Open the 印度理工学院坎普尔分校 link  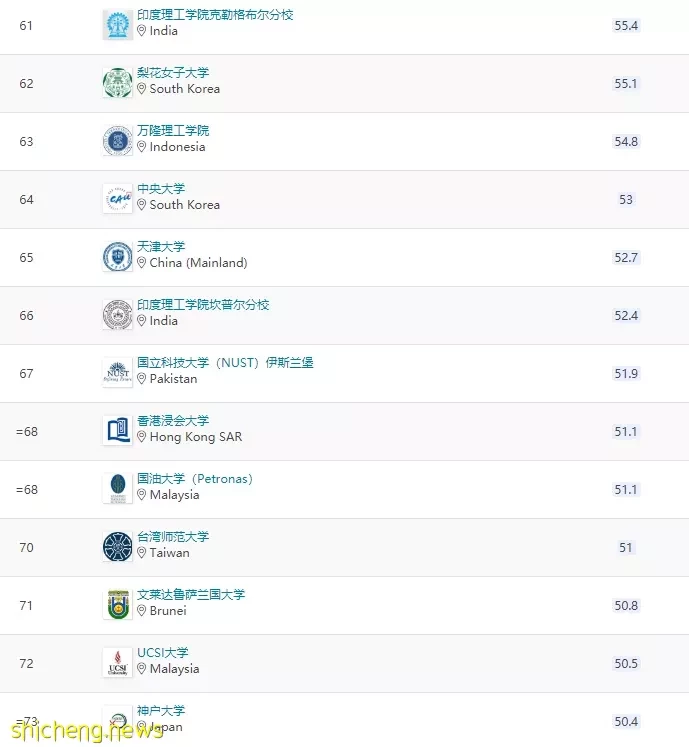[203, 305]
